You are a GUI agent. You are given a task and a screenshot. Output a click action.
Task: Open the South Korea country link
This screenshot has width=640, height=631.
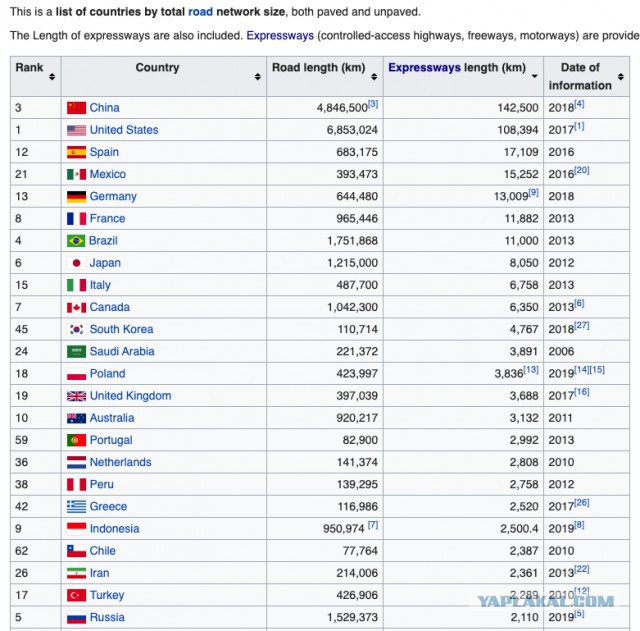click(121, 329)
